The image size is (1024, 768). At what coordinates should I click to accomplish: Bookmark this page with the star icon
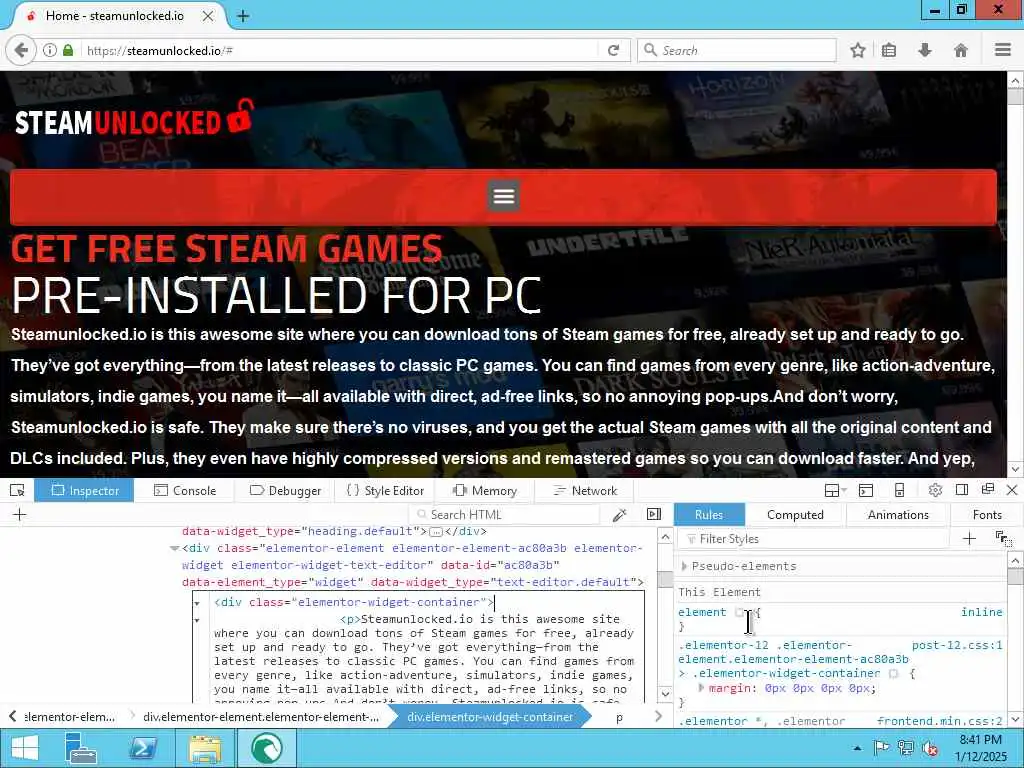[x=858, y=50]
